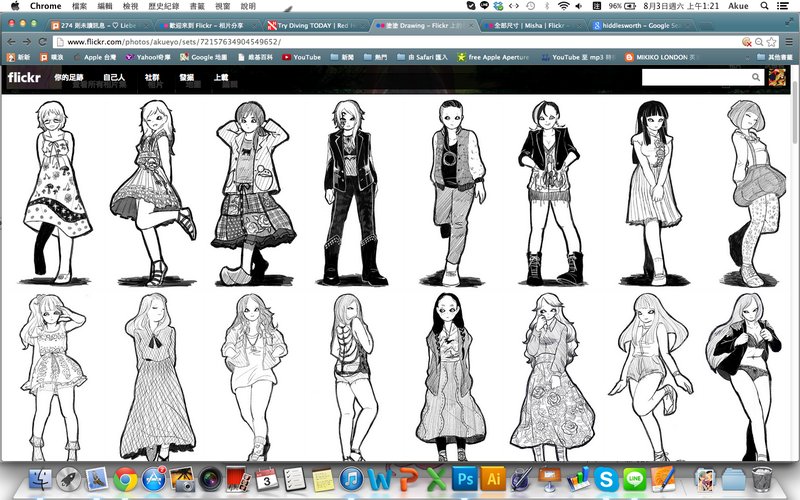Click the browser Back arrow

point(11,42)
